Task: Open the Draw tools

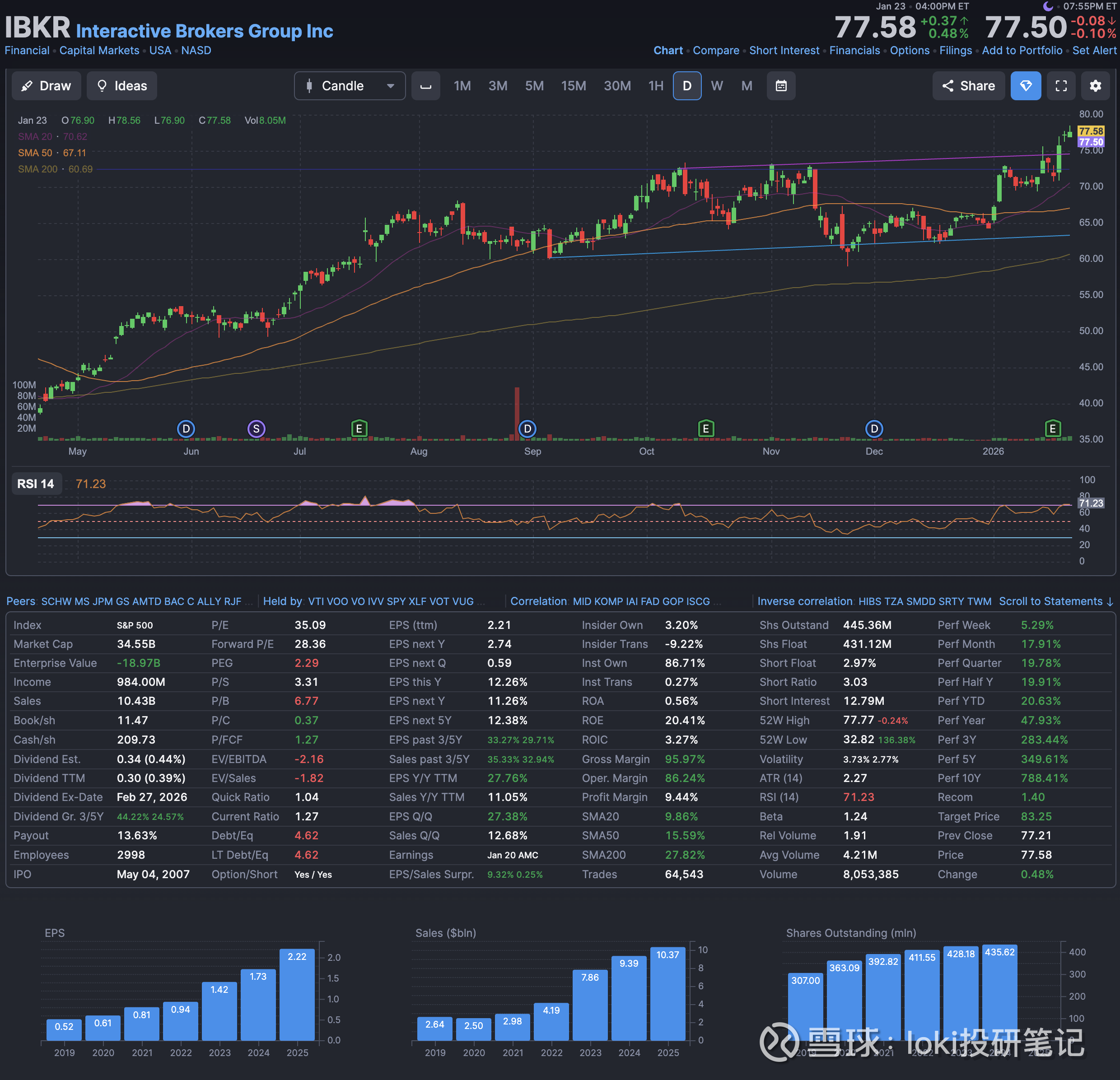Action: 46,86
